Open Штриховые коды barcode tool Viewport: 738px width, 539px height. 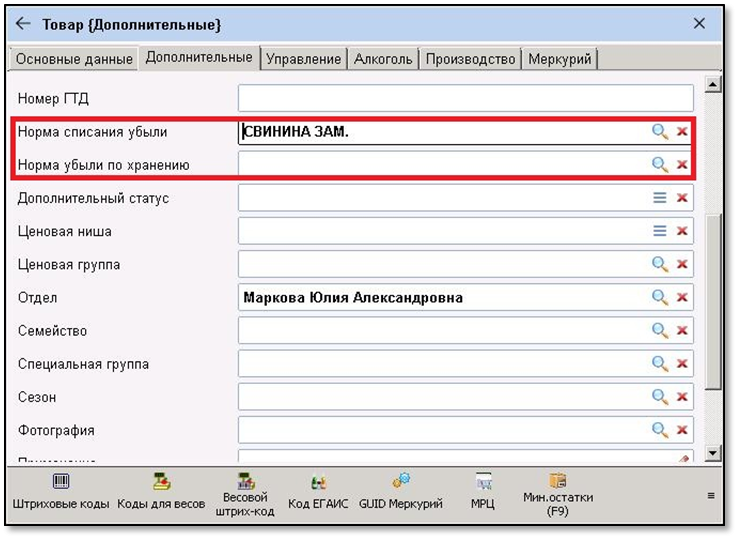tap(61, 492)
